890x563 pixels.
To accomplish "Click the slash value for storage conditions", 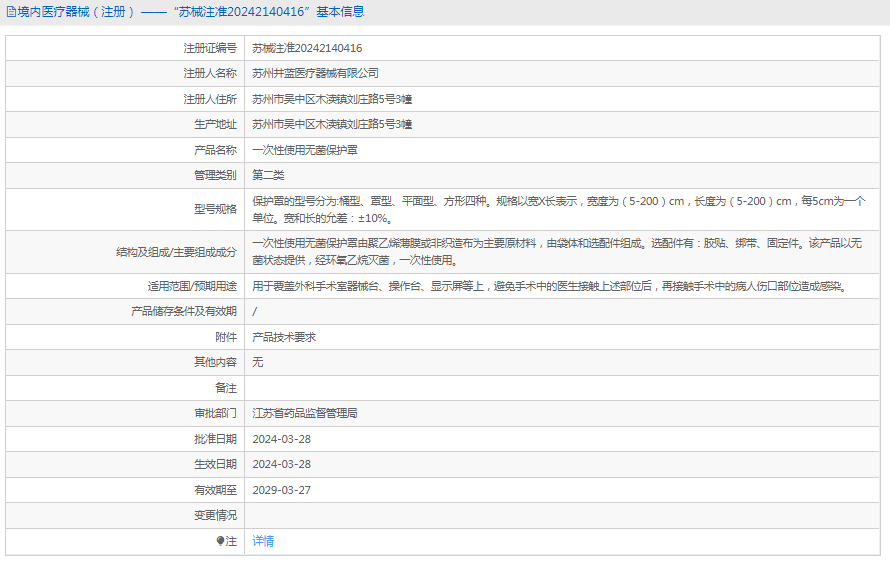I will [254, 312].
